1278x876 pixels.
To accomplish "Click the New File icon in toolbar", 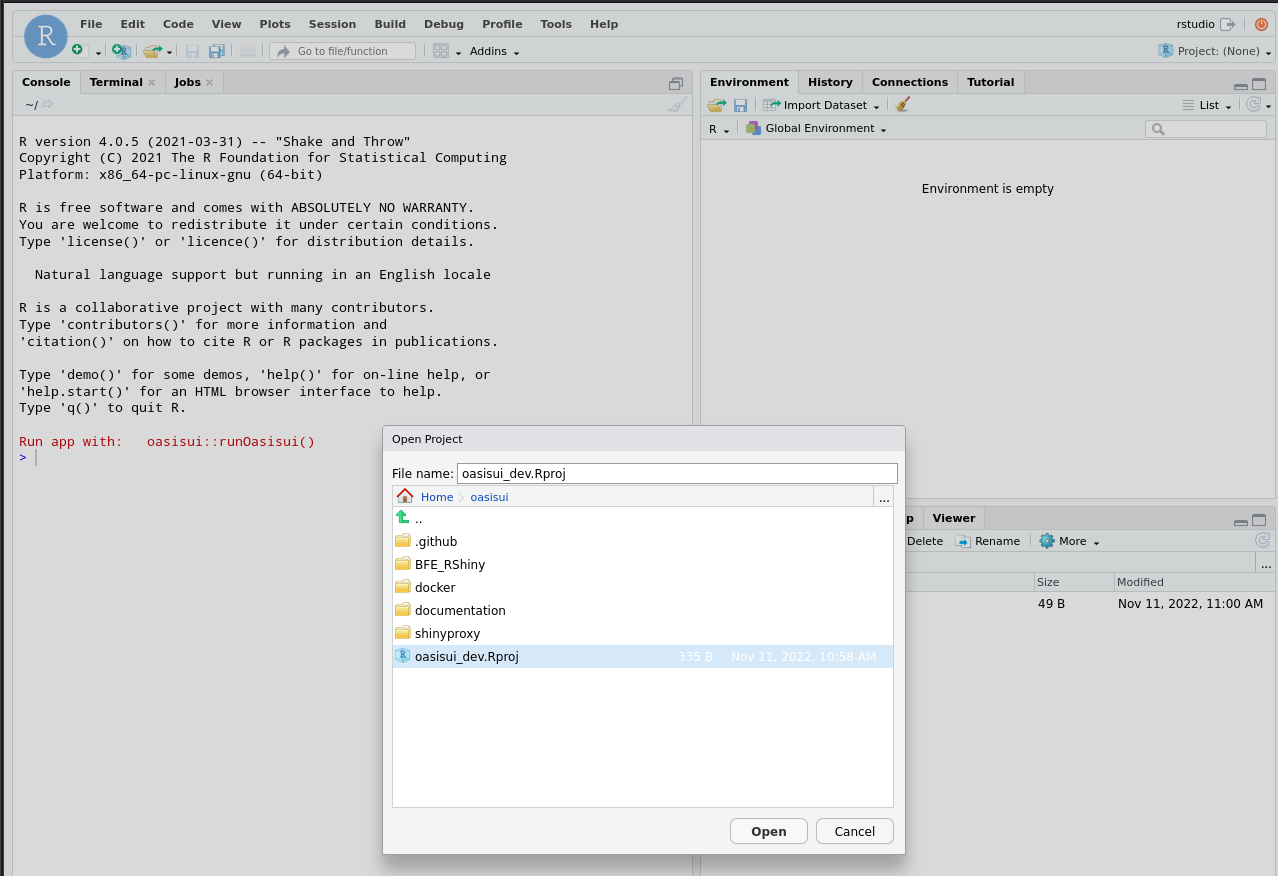I will [x=79, y=51].
